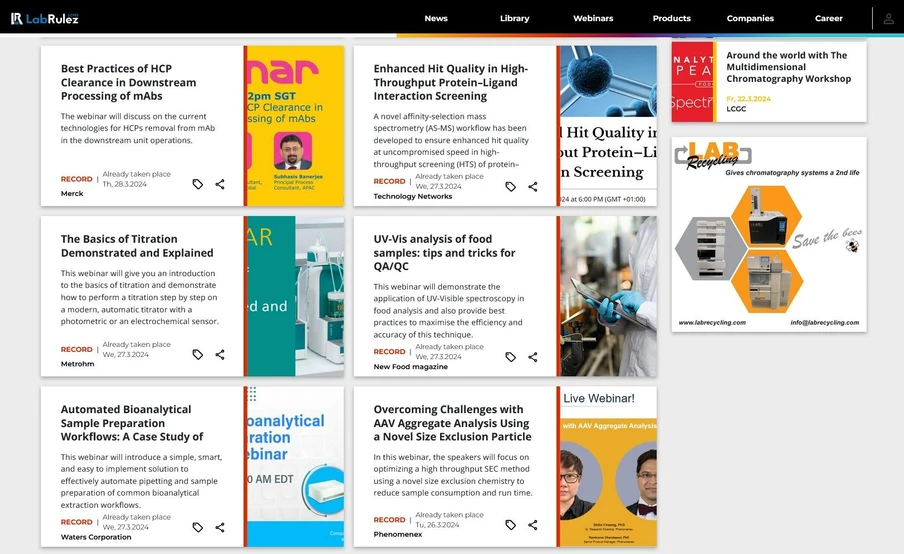Tag the Automated Bioanalytical Sample webinar
The image size is (904, 554).
click(x=198, y=527)
